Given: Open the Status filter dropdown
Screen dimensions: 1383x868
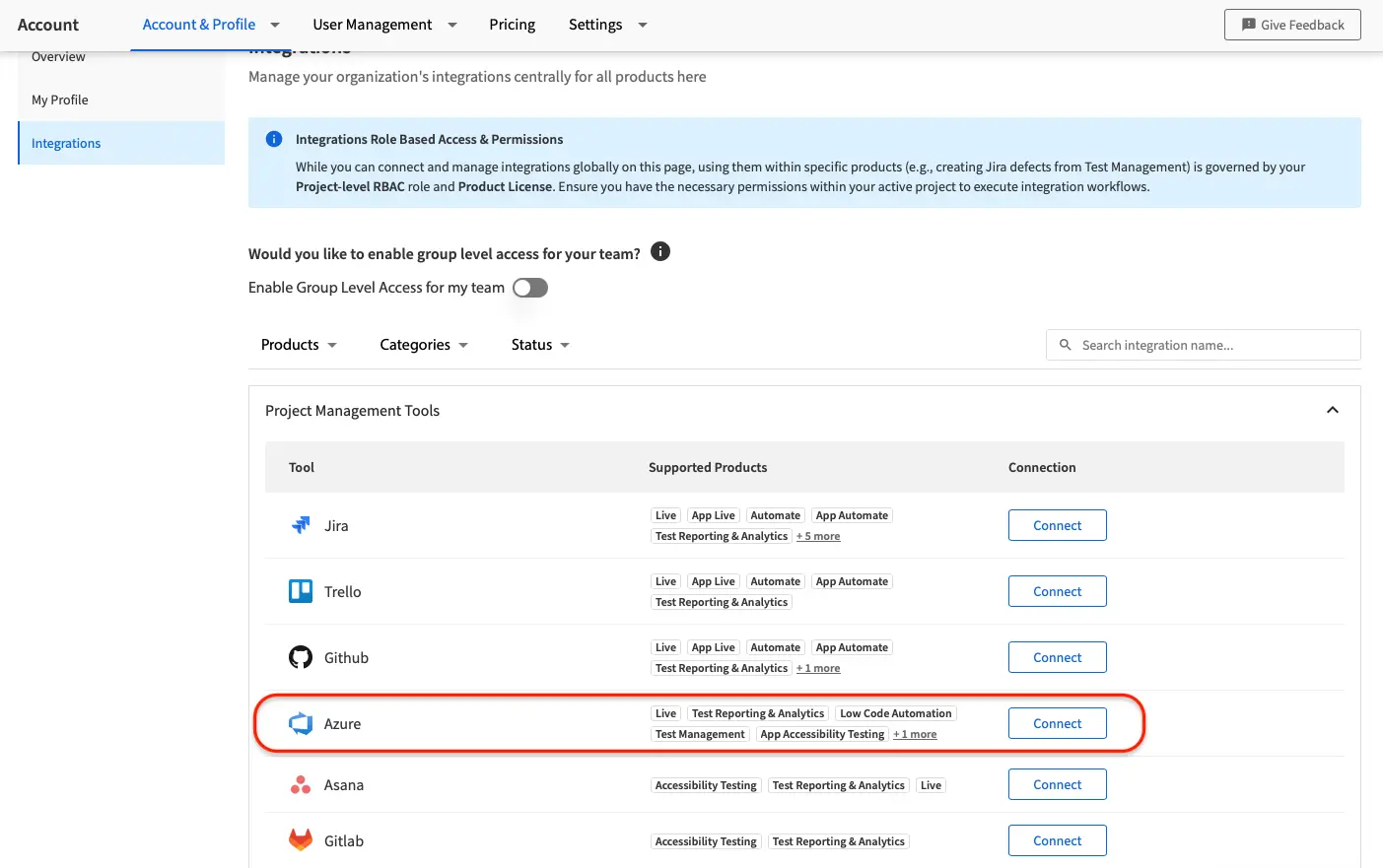Looking at the screenshot, I should (x=540, y=345).
